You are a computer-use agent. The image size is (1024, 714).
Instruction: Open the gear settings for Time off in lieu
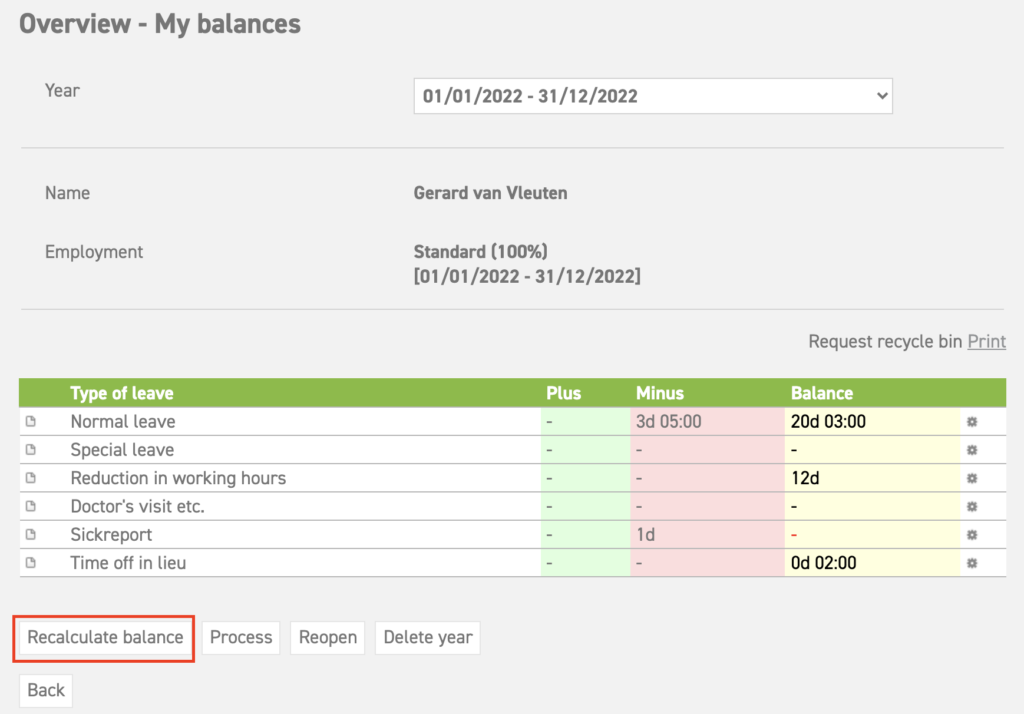tap(971, 563)
